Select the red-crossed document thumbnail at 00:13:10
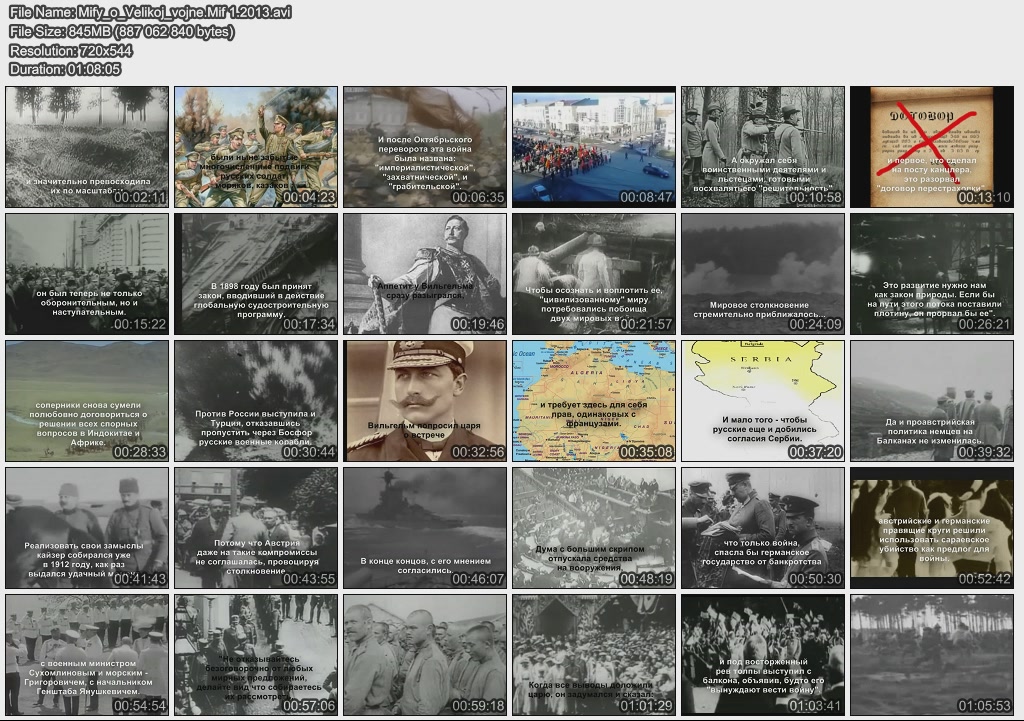The image size is (1024, 721). (x=931, y=147)
